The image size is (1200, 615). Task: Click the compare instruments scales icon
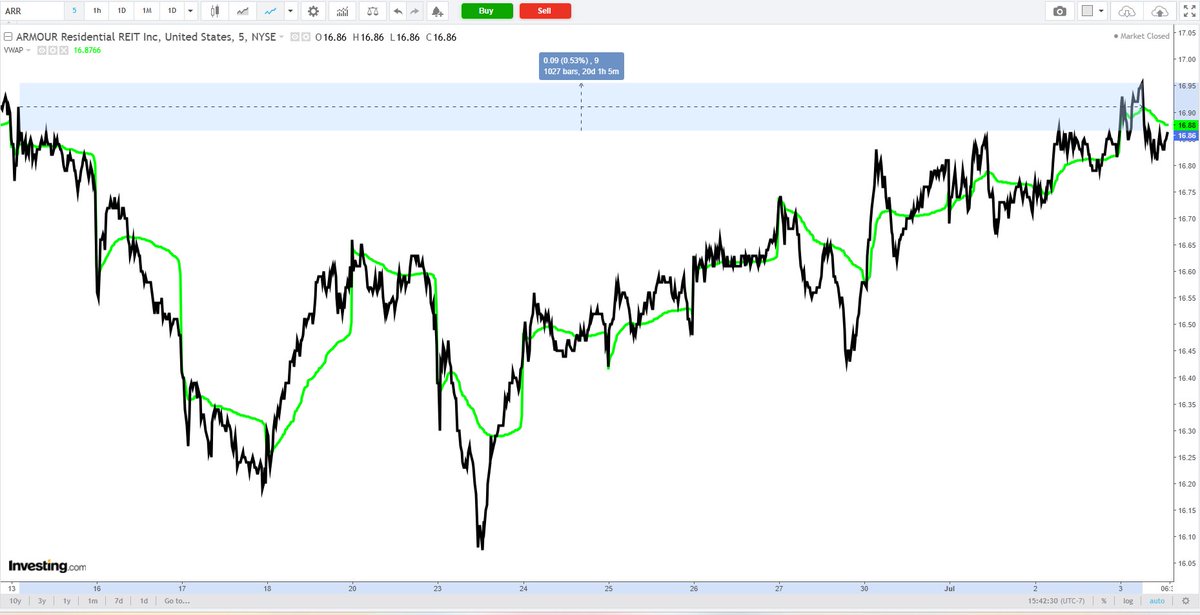370,10
